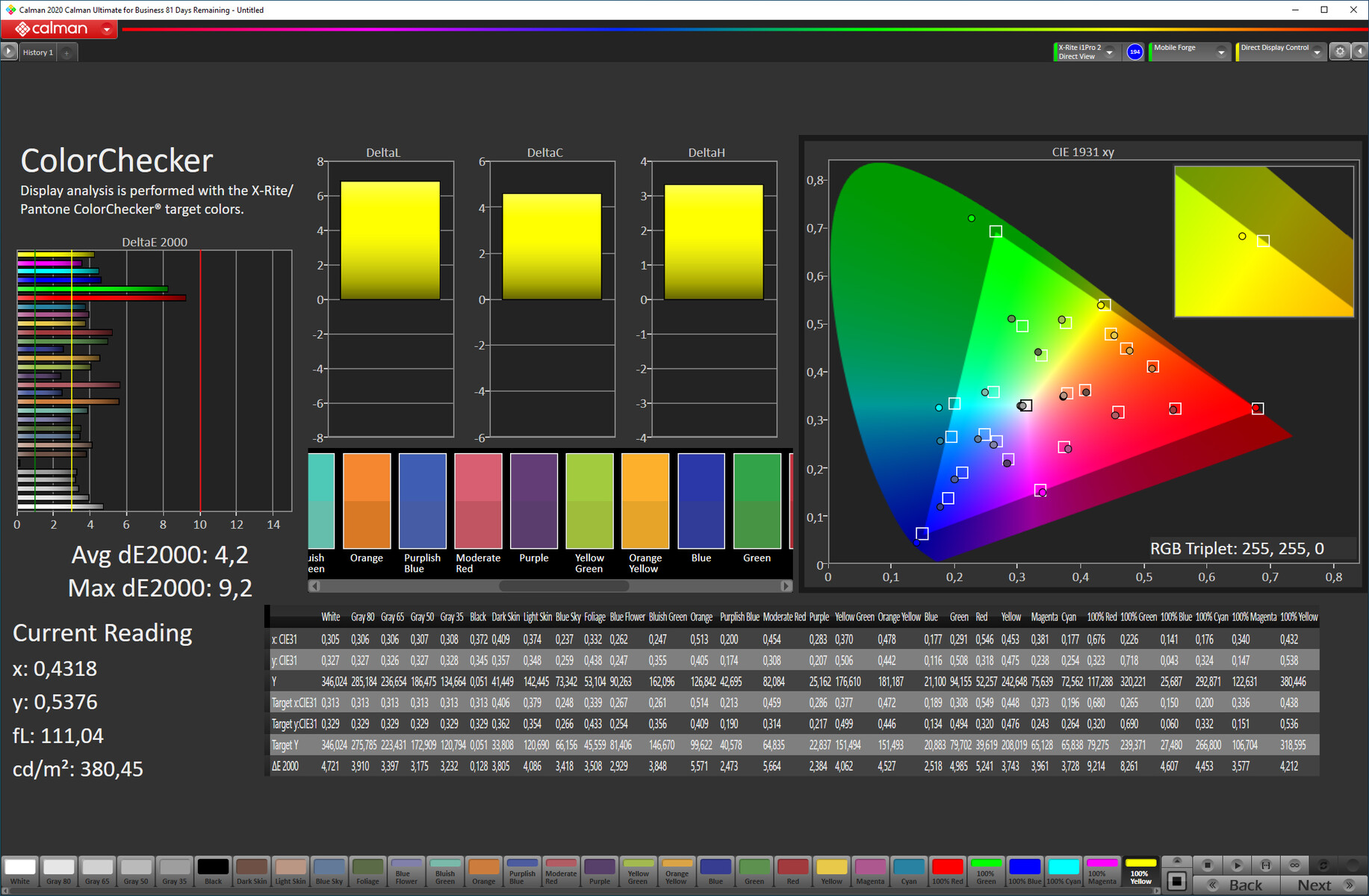
Task: Switch to the History 1 tab
Action: click(x=38, y=52)
